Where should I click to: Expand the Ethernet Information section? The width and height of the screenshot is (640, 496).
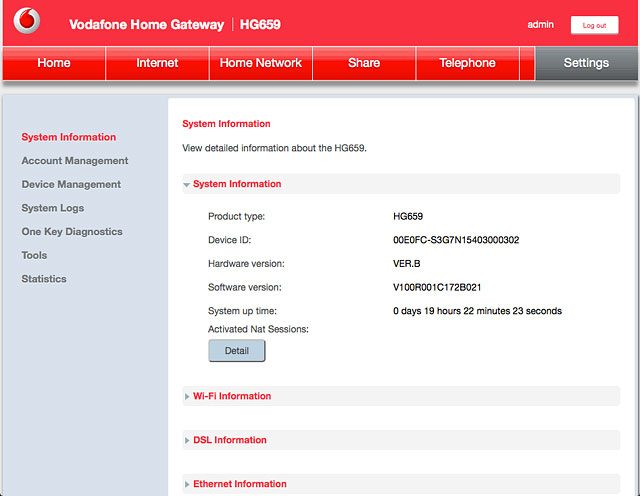click(401, 484)
